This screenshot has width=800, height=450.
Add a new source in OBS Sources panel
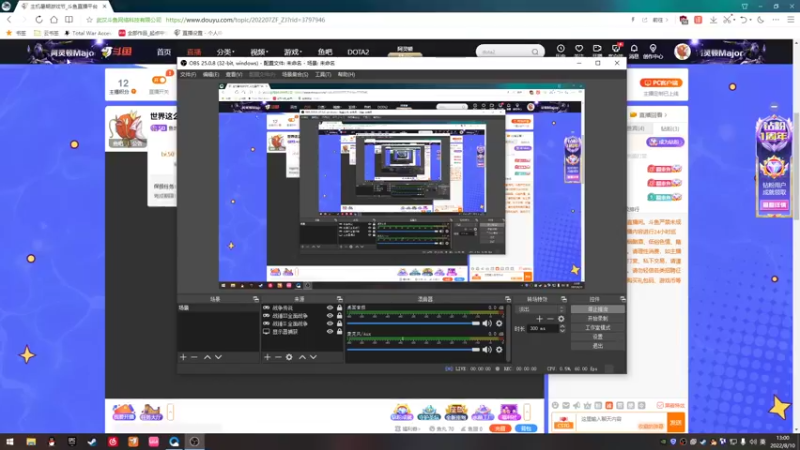267,357
